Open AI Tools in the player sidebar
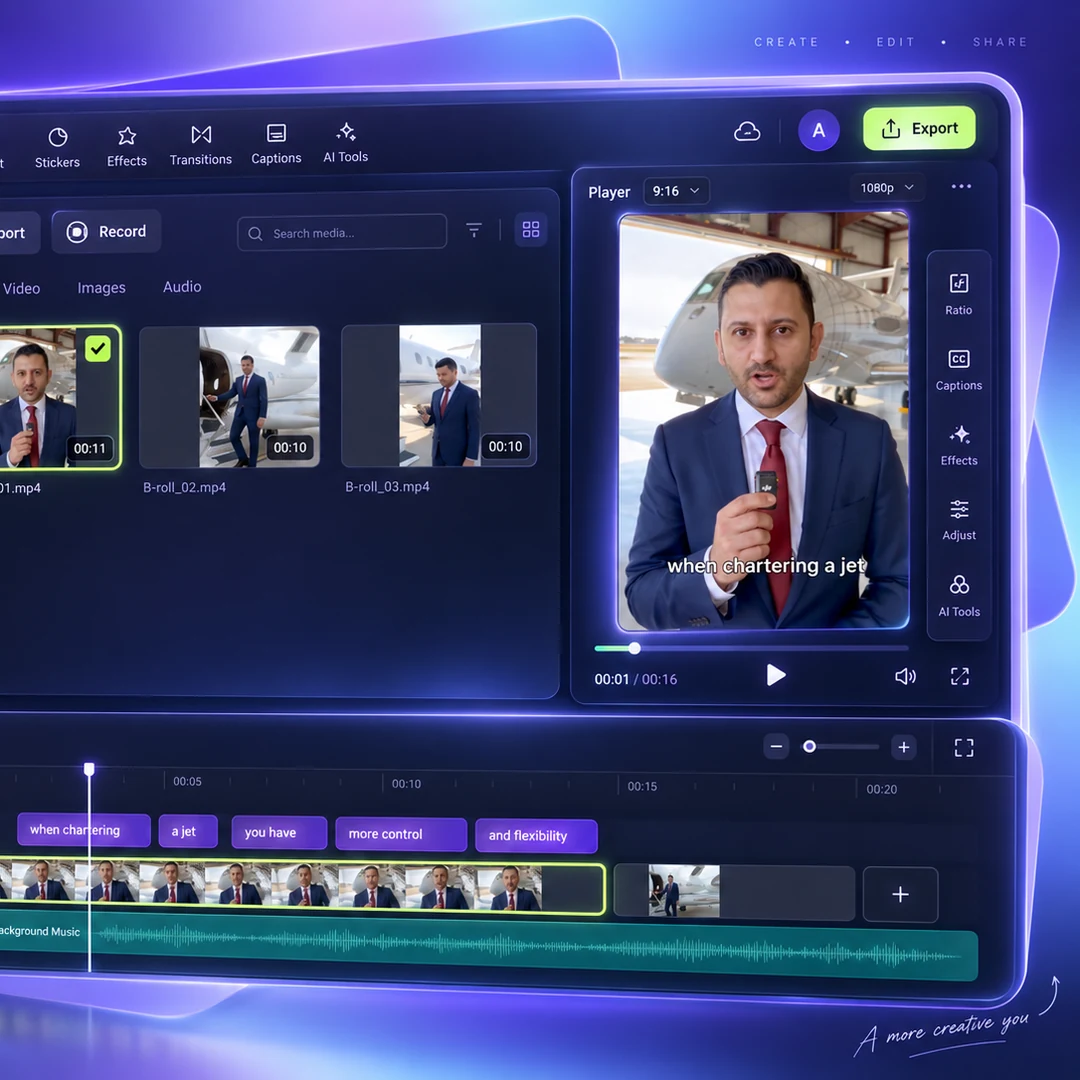This screenshot has height=1080, width=1080. [x=959, y=596]
